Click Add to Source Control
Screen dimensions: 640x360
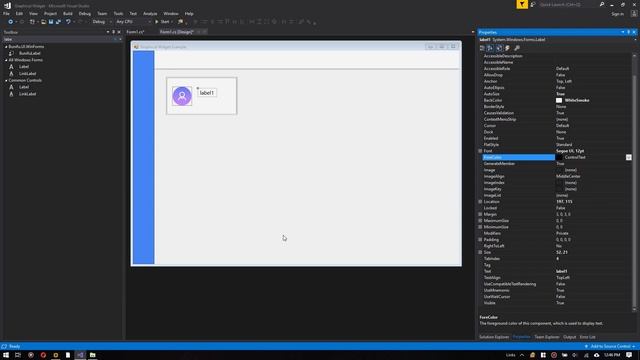(x=610, y=347)
